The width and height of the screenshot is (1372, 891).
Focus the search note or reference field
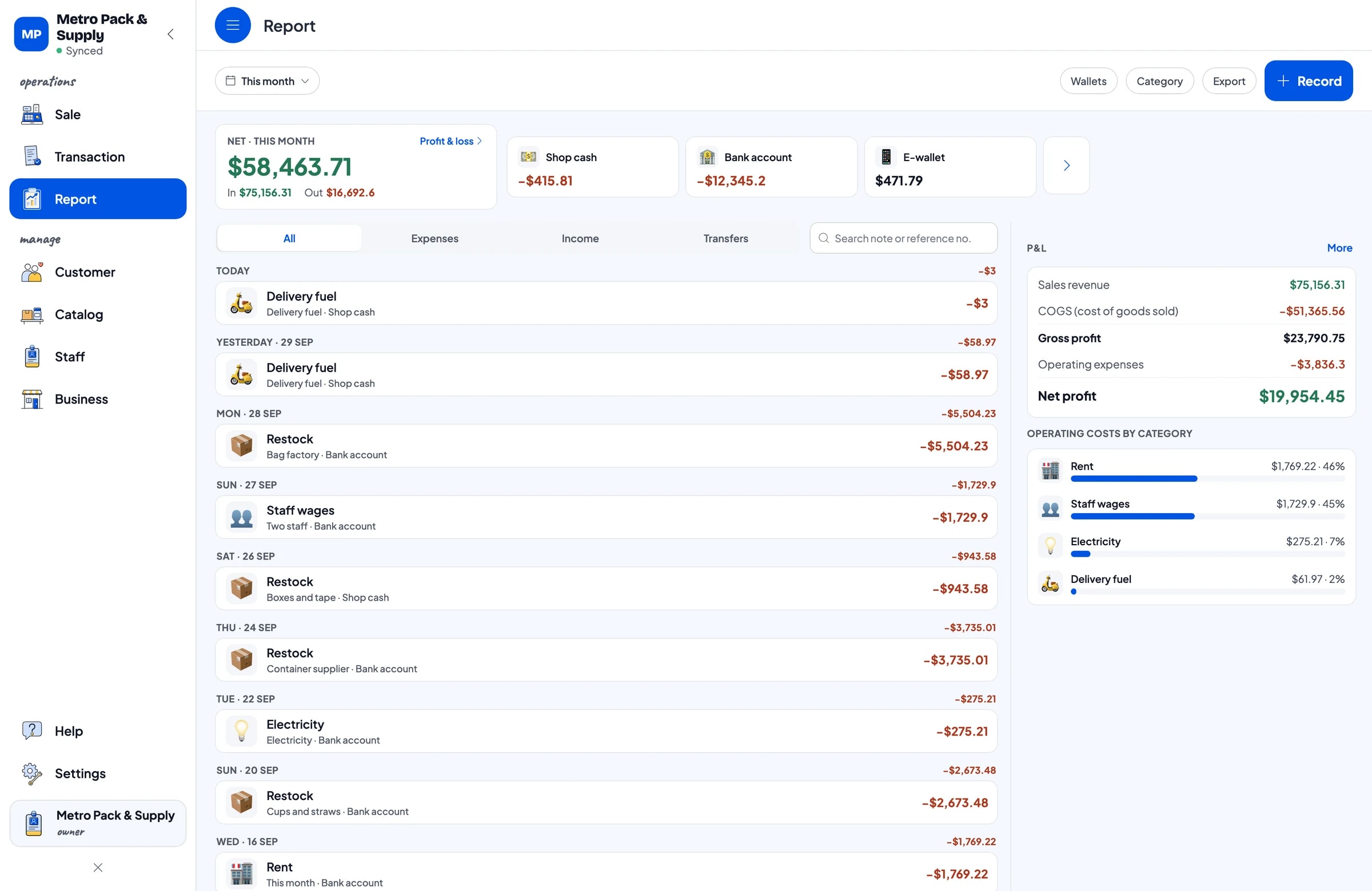[x=903, y=238]
